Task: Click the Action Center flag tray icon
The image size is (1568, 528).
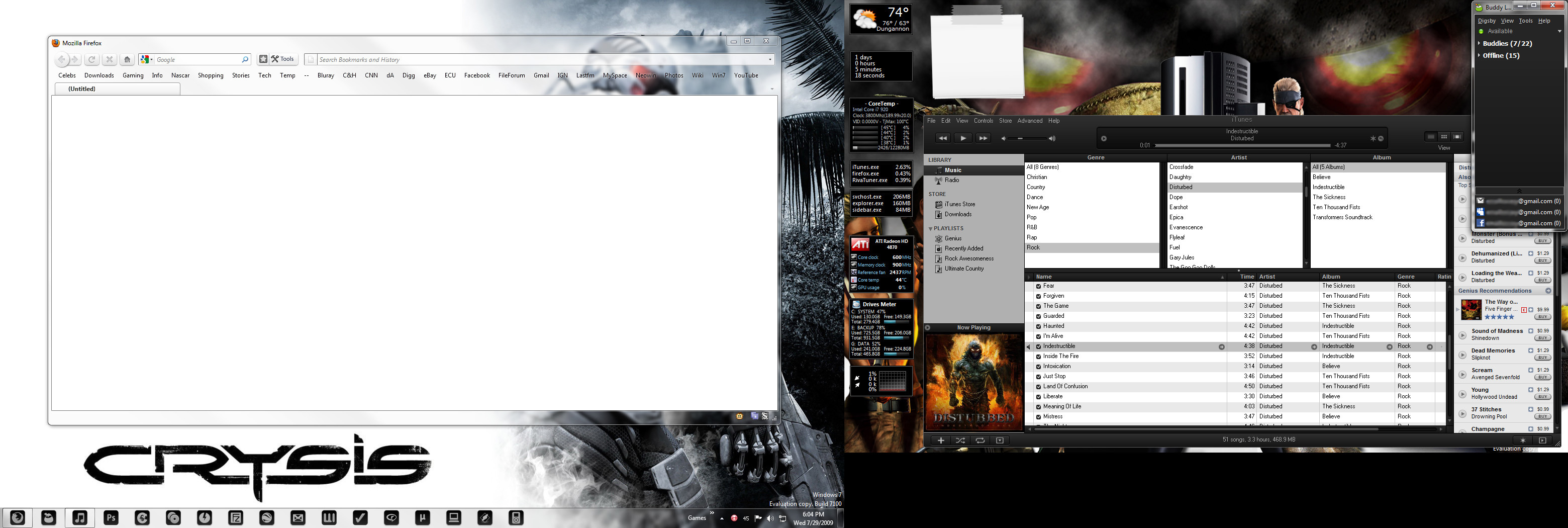Action: coord(758,518)
